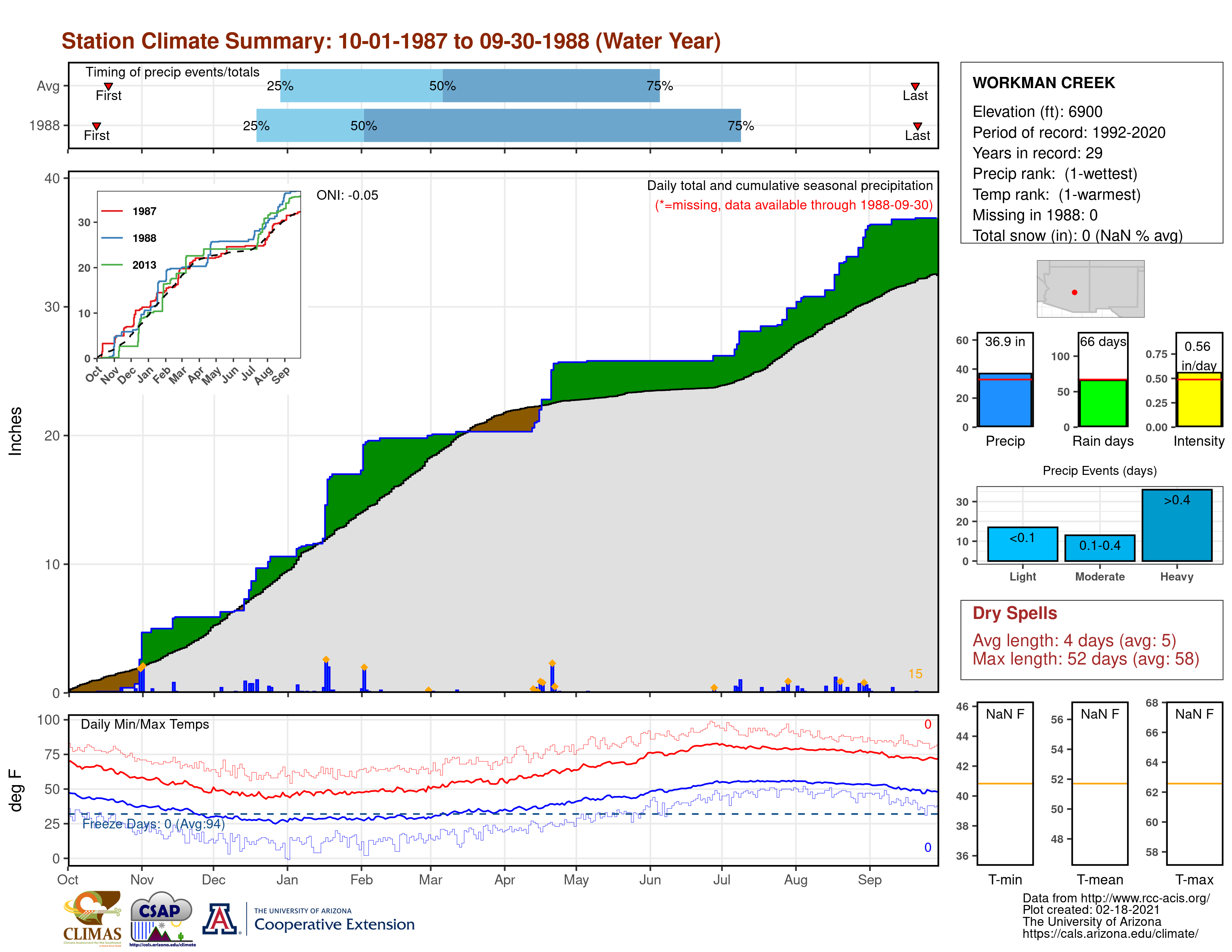Click the Heavy >0.4 events bar

(1177, 525)
